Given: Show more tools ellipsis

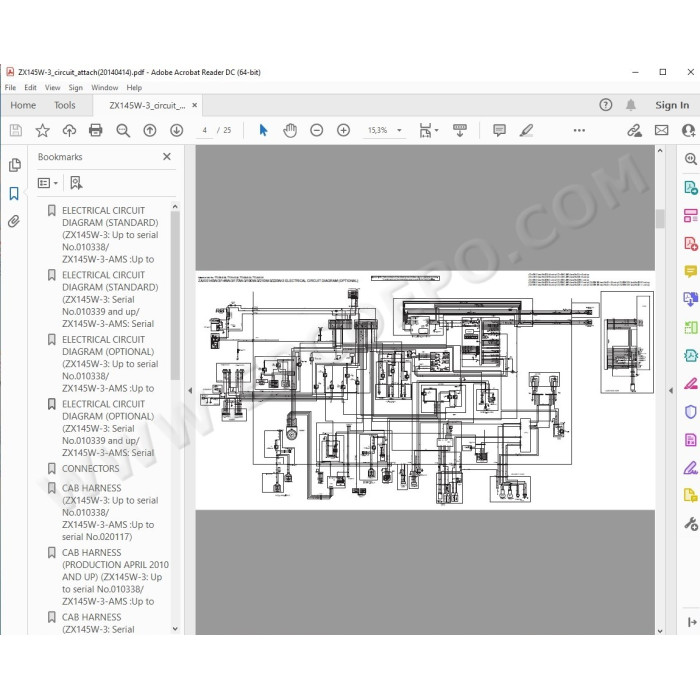Looking at the screenshot, I should 579,130.
